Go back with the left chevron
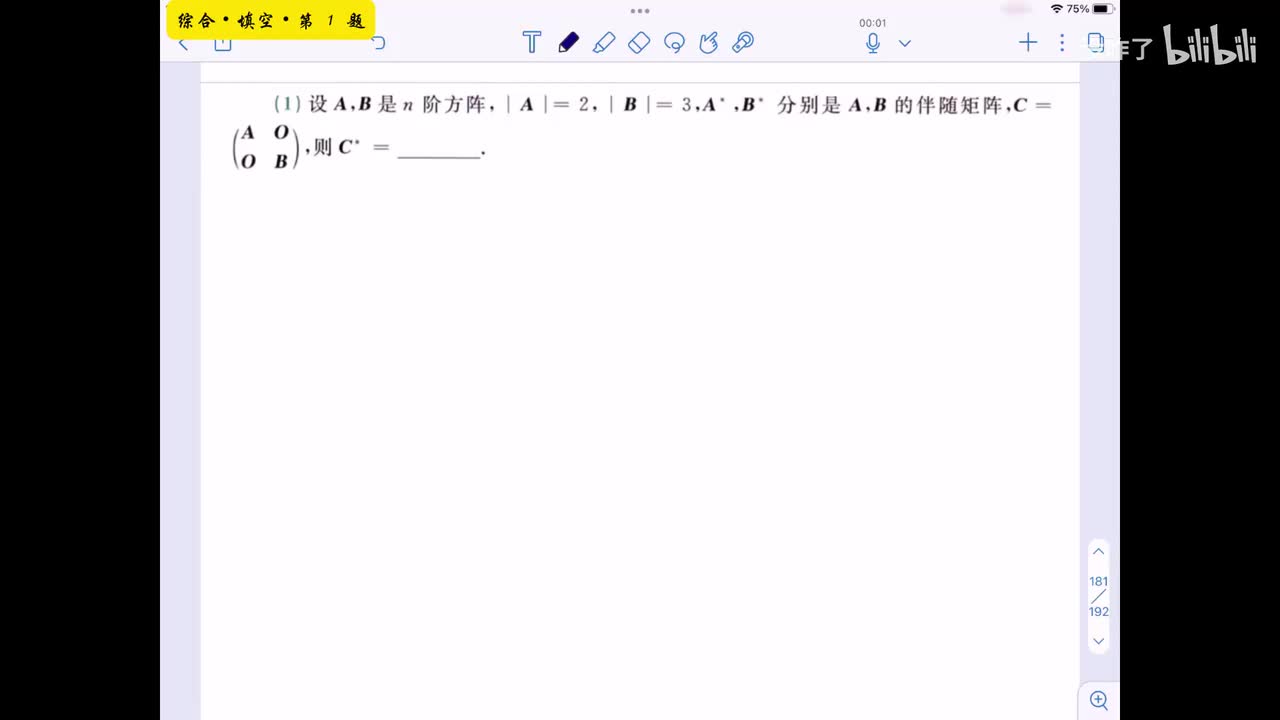The height and width of the screenshot is (720, 1280). coord(183,44)
